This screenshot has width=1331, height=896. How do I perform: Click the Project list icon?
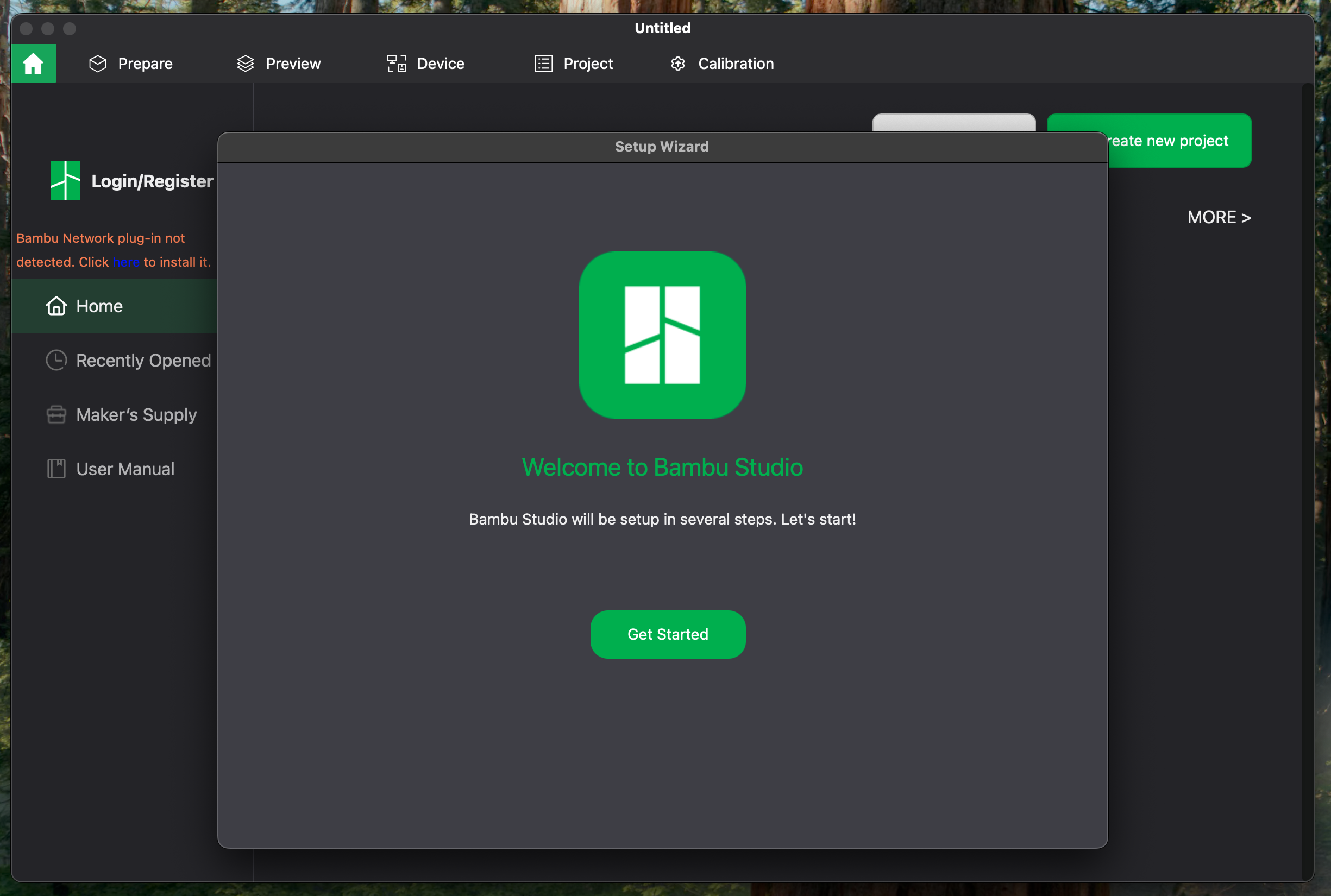(543, 64)
